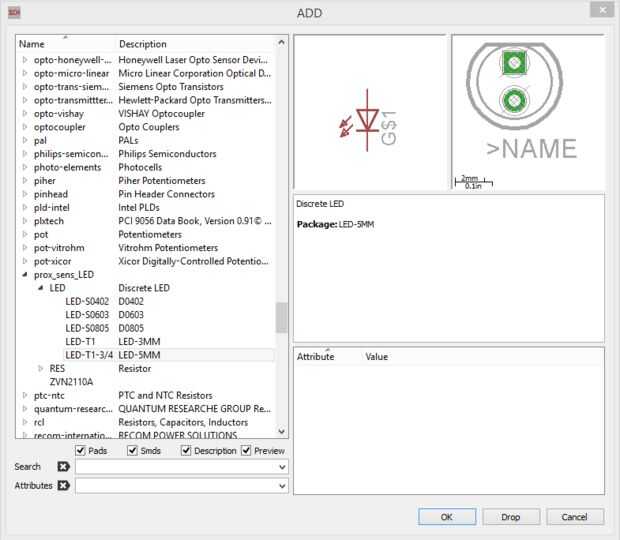The image size is (620, 540).
Task: Select the pot-vitrohm library row
Action: coord(146,247)
